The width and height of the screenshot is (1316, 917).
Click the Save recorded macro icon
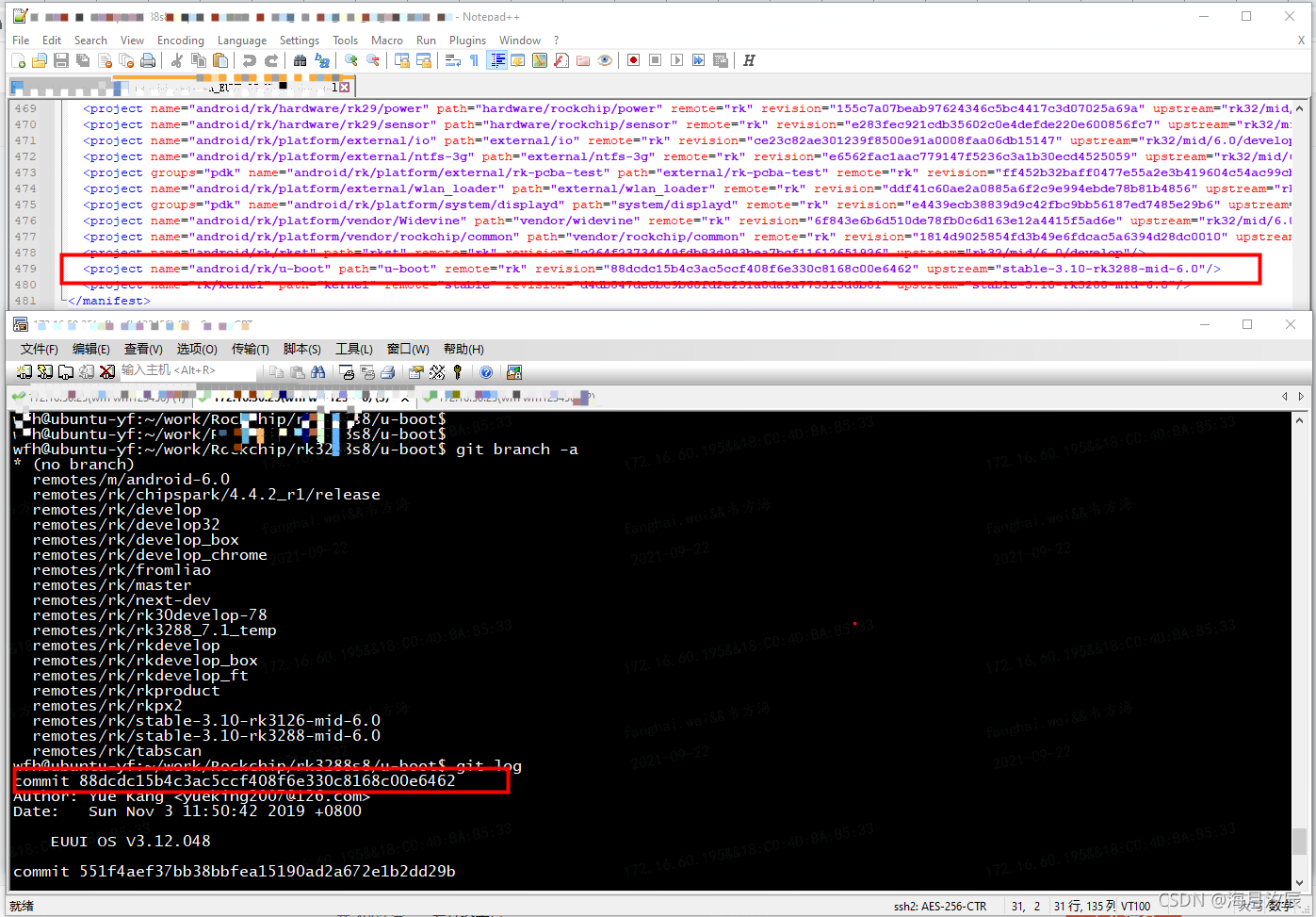tap(721, 60)
